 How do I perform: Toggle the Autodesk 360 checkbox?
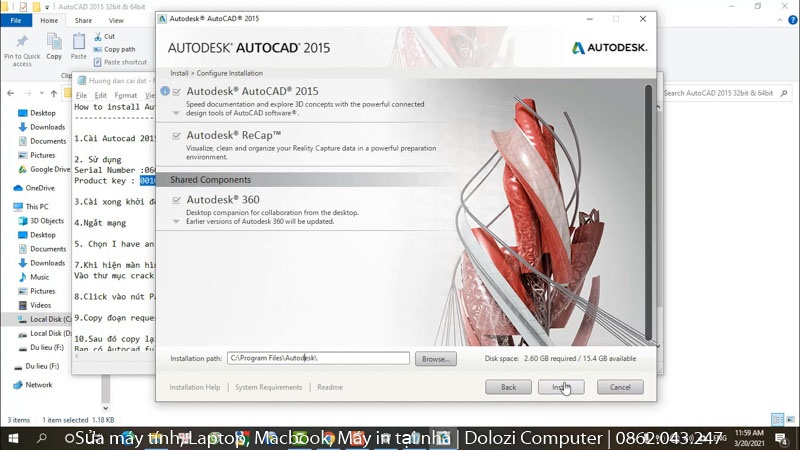[177, 201]
